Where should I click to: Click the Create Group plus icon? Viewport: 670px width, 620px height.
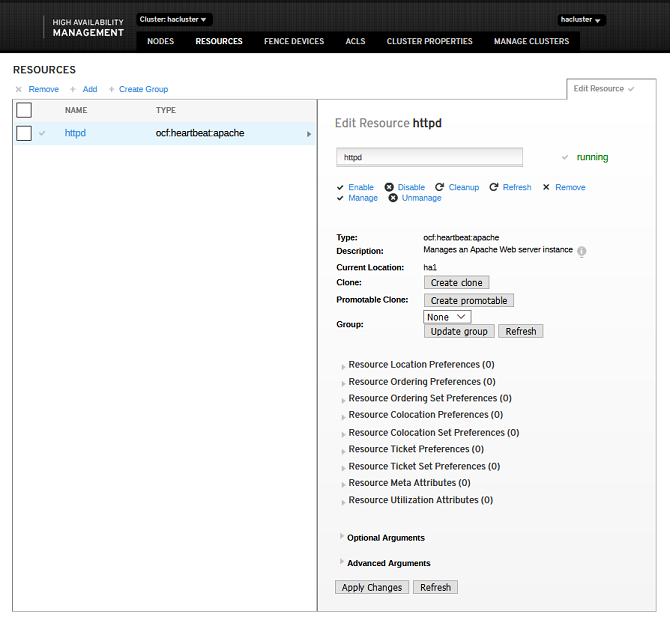(112, 89)
